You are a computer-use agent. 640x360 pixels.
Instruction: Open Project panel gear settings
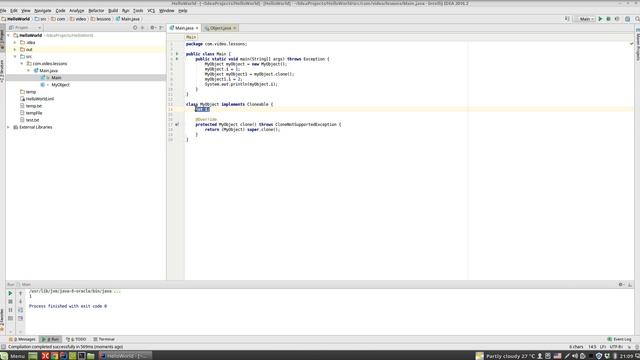(x=152, y=28)
